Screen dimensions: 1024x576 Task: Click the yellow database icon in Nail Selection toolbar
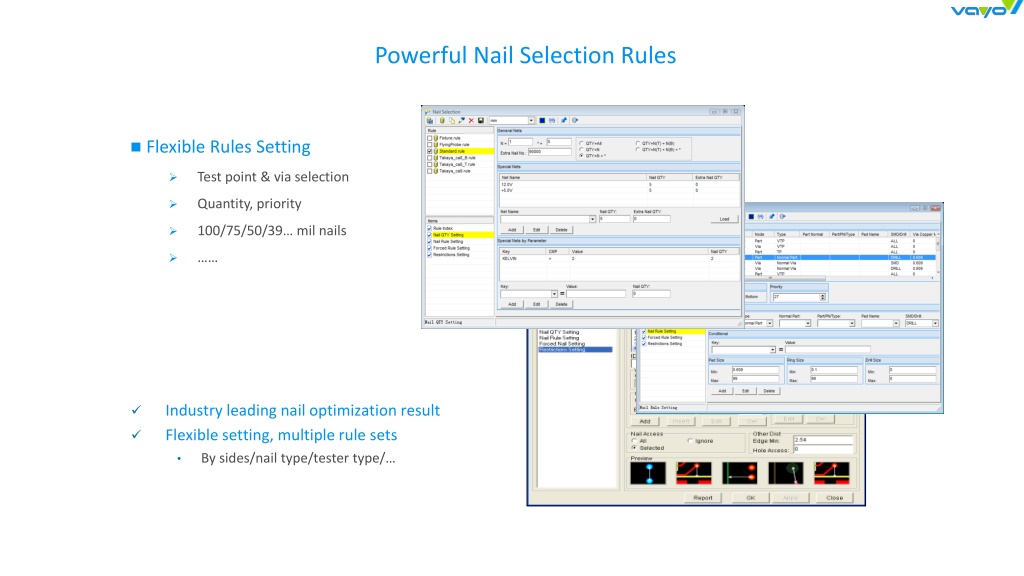(442, 121)
